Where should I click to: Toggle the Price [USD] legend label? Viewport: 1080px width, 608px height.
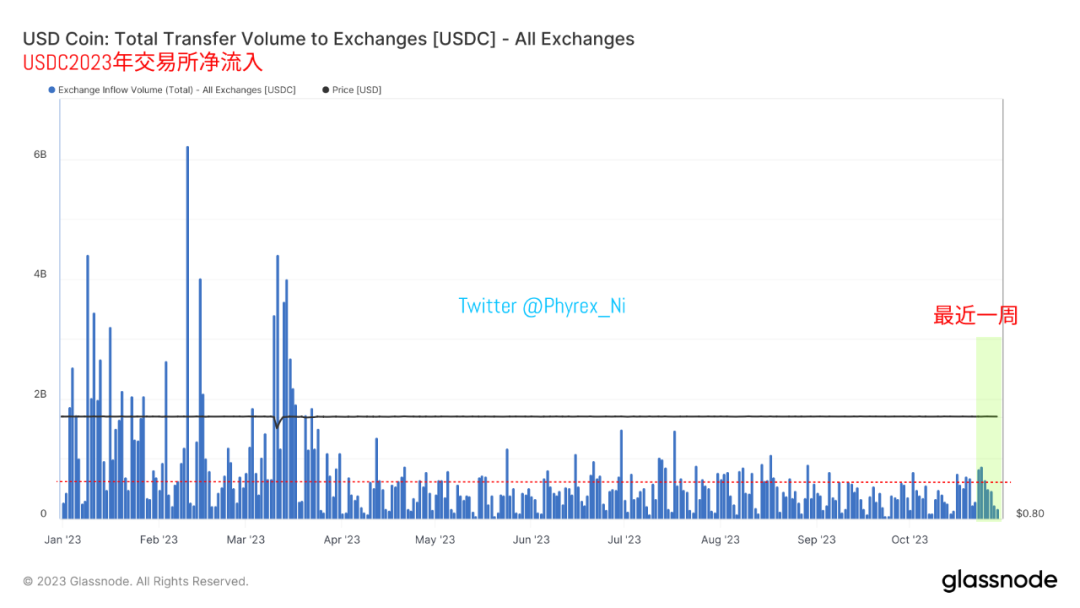(357, 90)
